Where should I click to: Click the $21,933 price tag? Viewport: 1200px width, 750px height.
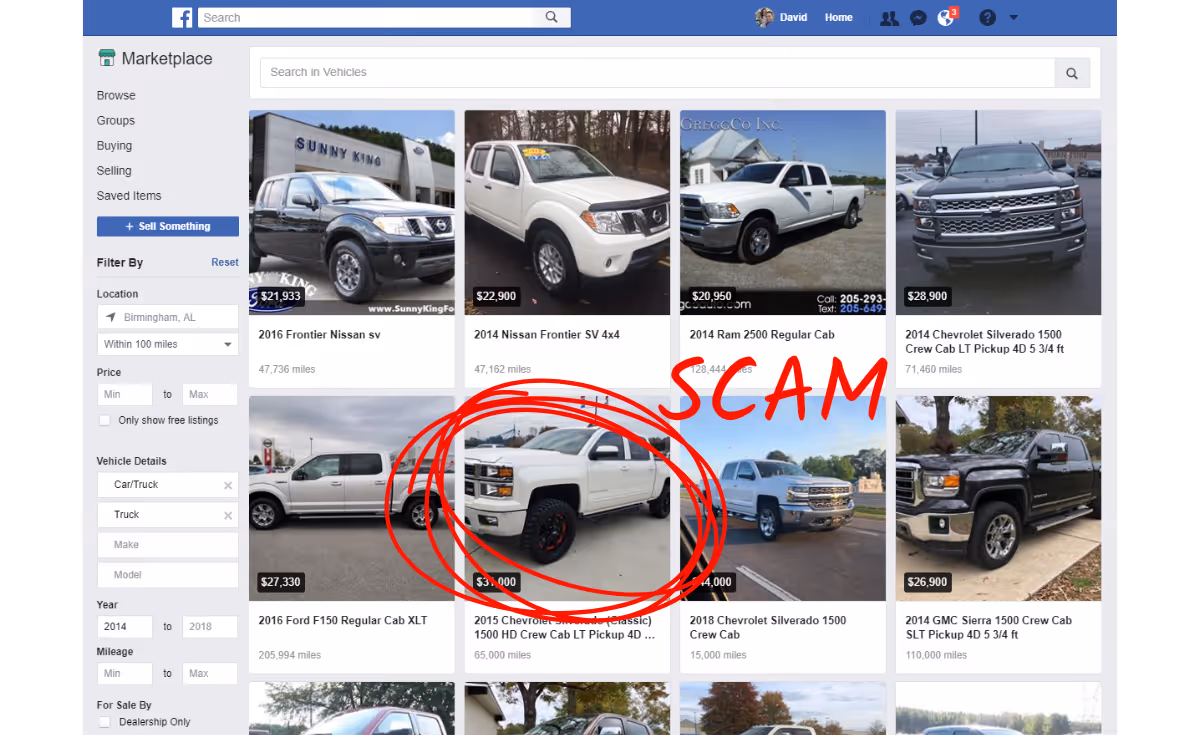point(281,297)
